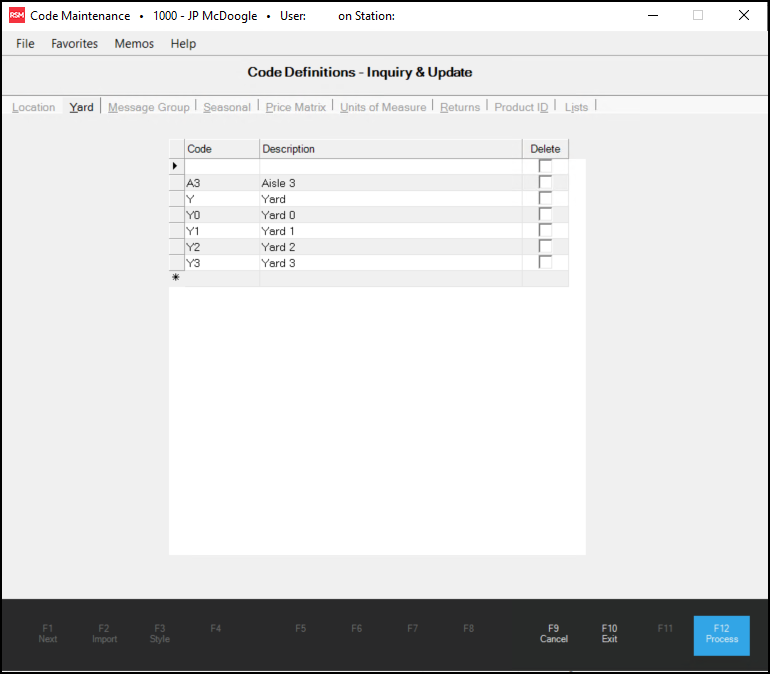Image resolution: width=770 pixels, height=674 pixels.
Task: Click the Code cell containing Y2
Action: coord(221,247)
